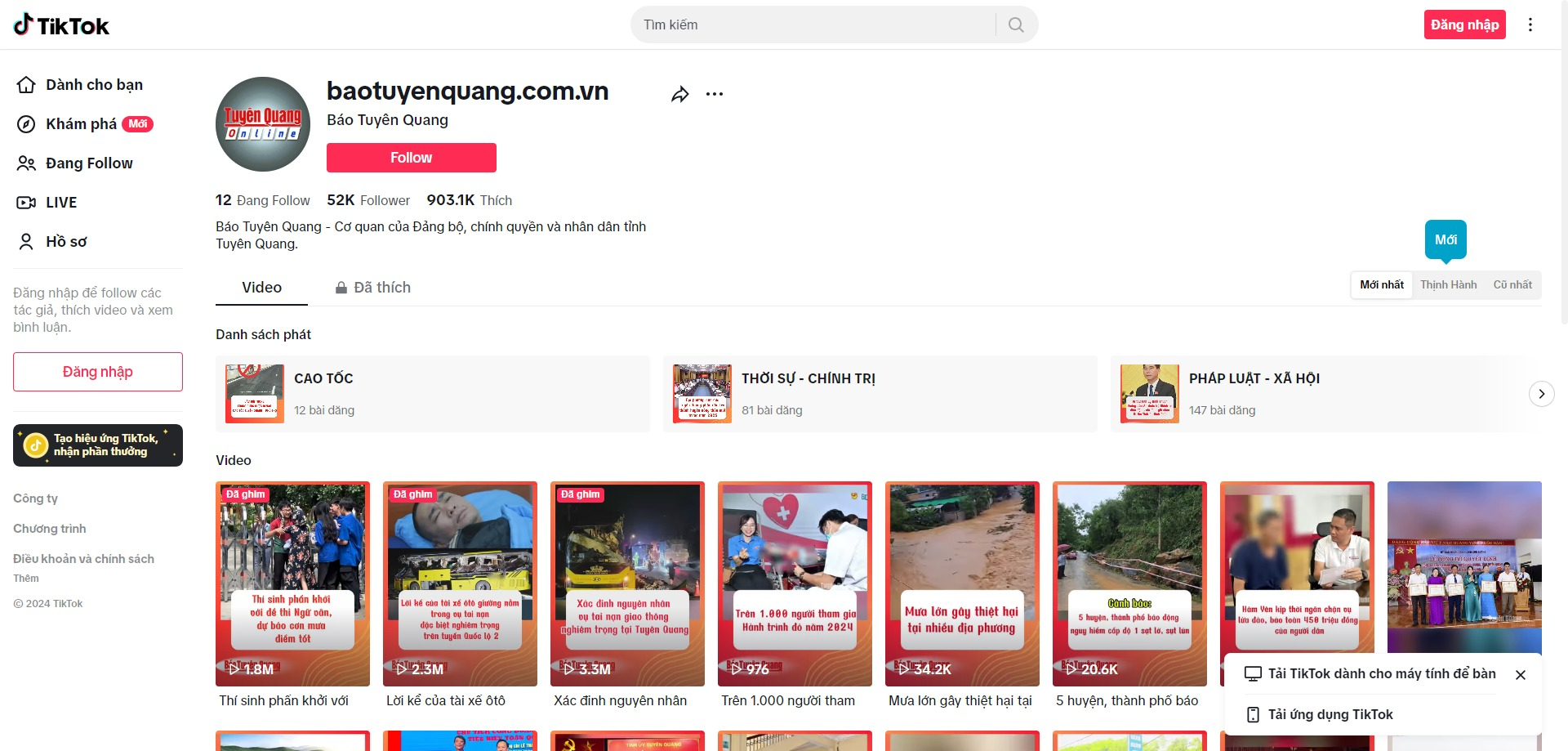Screen dimensions: 1568x751
Task: Click the 903.1K Thích count
Action: click(x=470, y=200)
